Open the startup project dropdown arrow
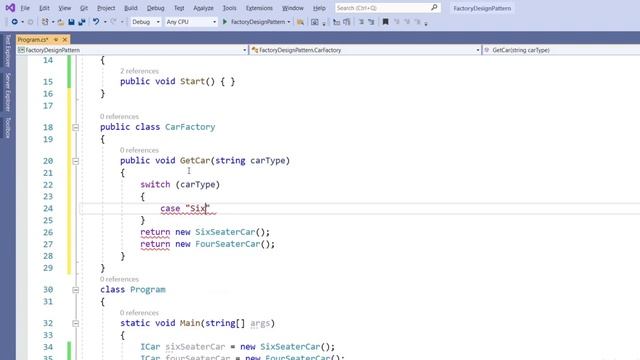640x360 pixels. [x=289, y=22]
